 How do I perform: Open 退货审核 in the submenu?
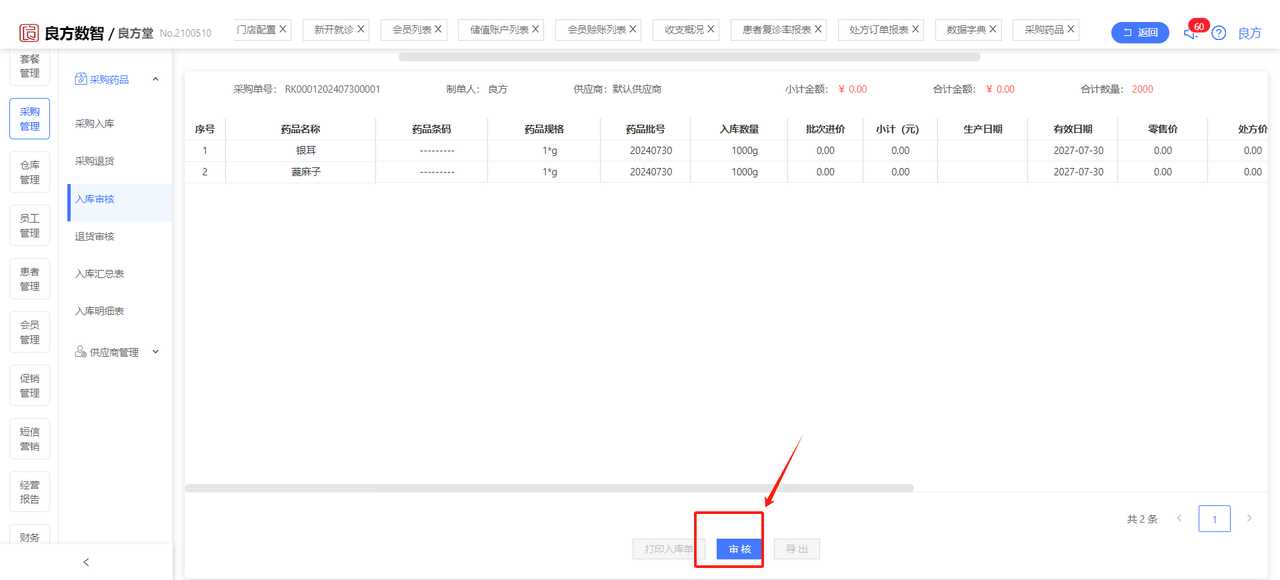click(95, 236)
